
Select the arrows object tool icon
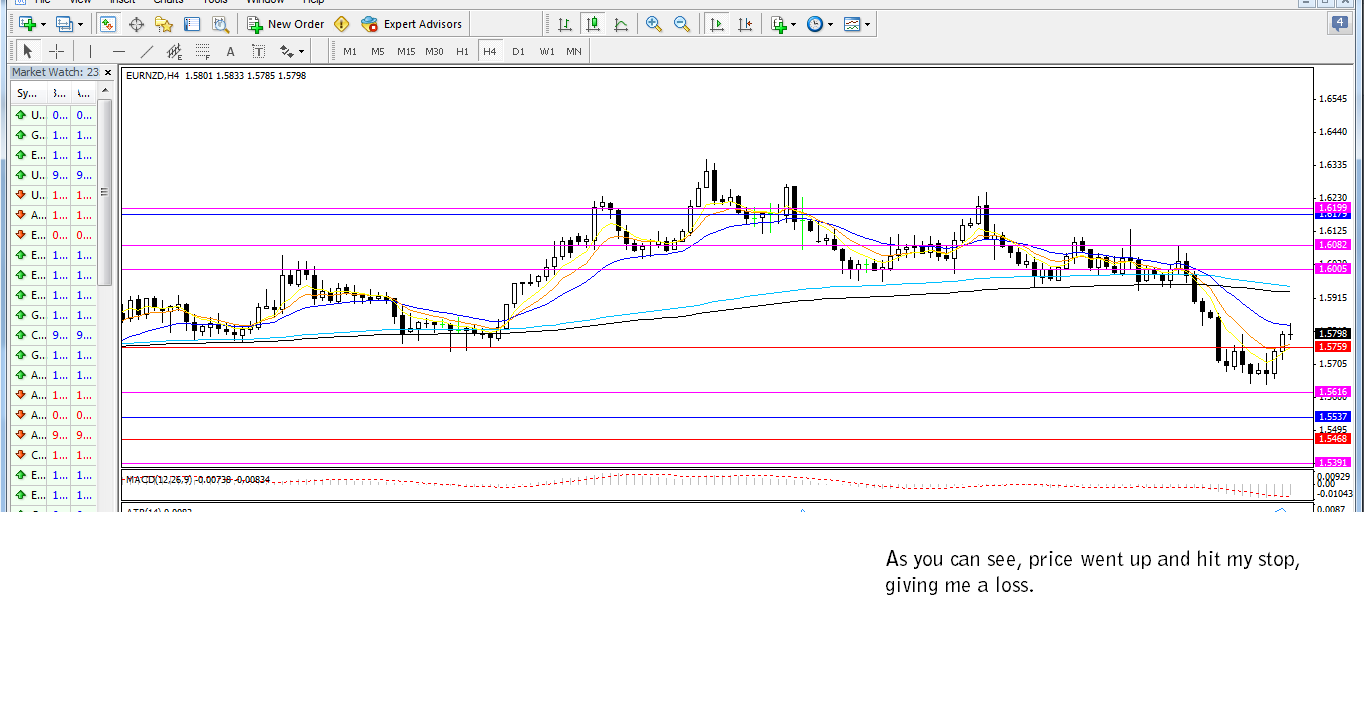pos(287,51)
